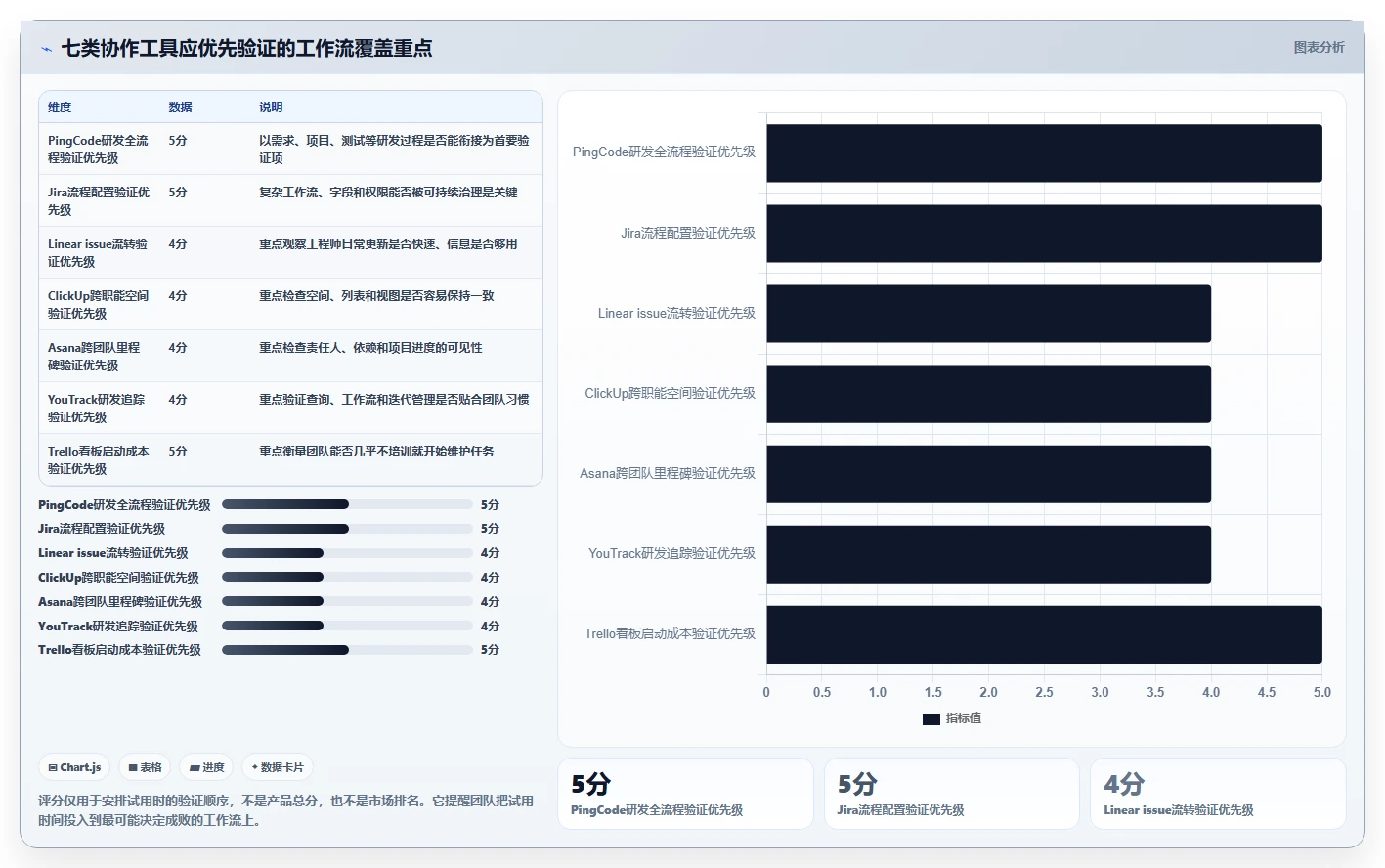Click Trello看板启动成本 y-axis chart label

pyautogui.click(x=670, y=634)
